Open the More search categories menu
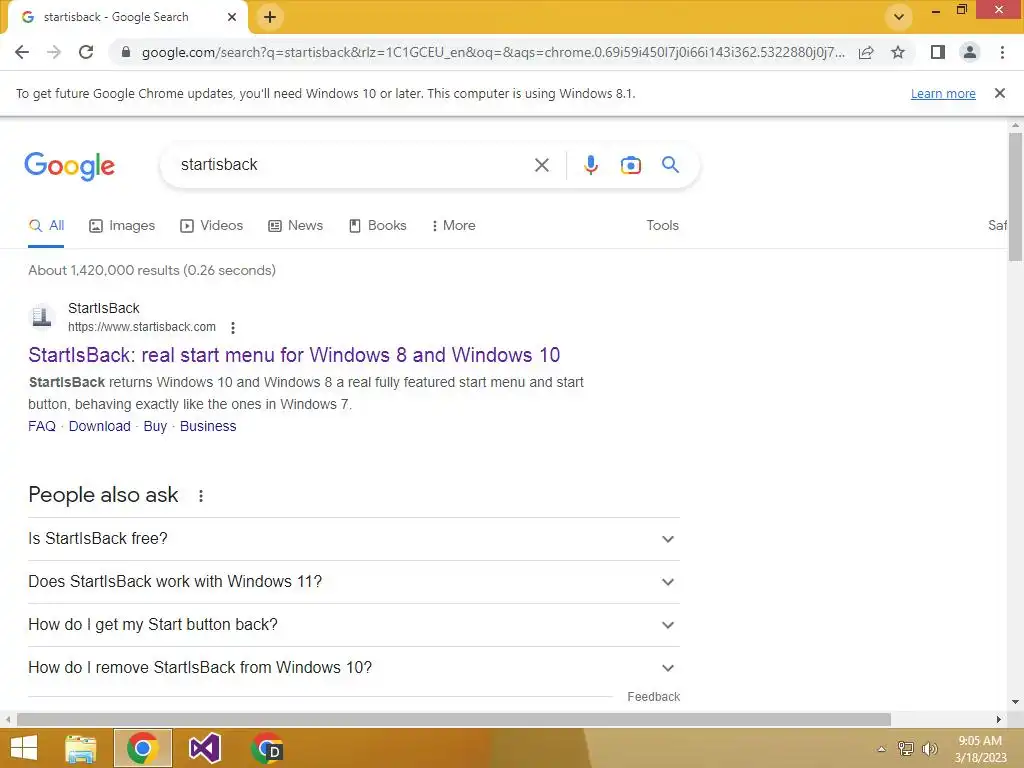Image resolution: width=1024 pixels, height=768 pixels. [454, 225]
